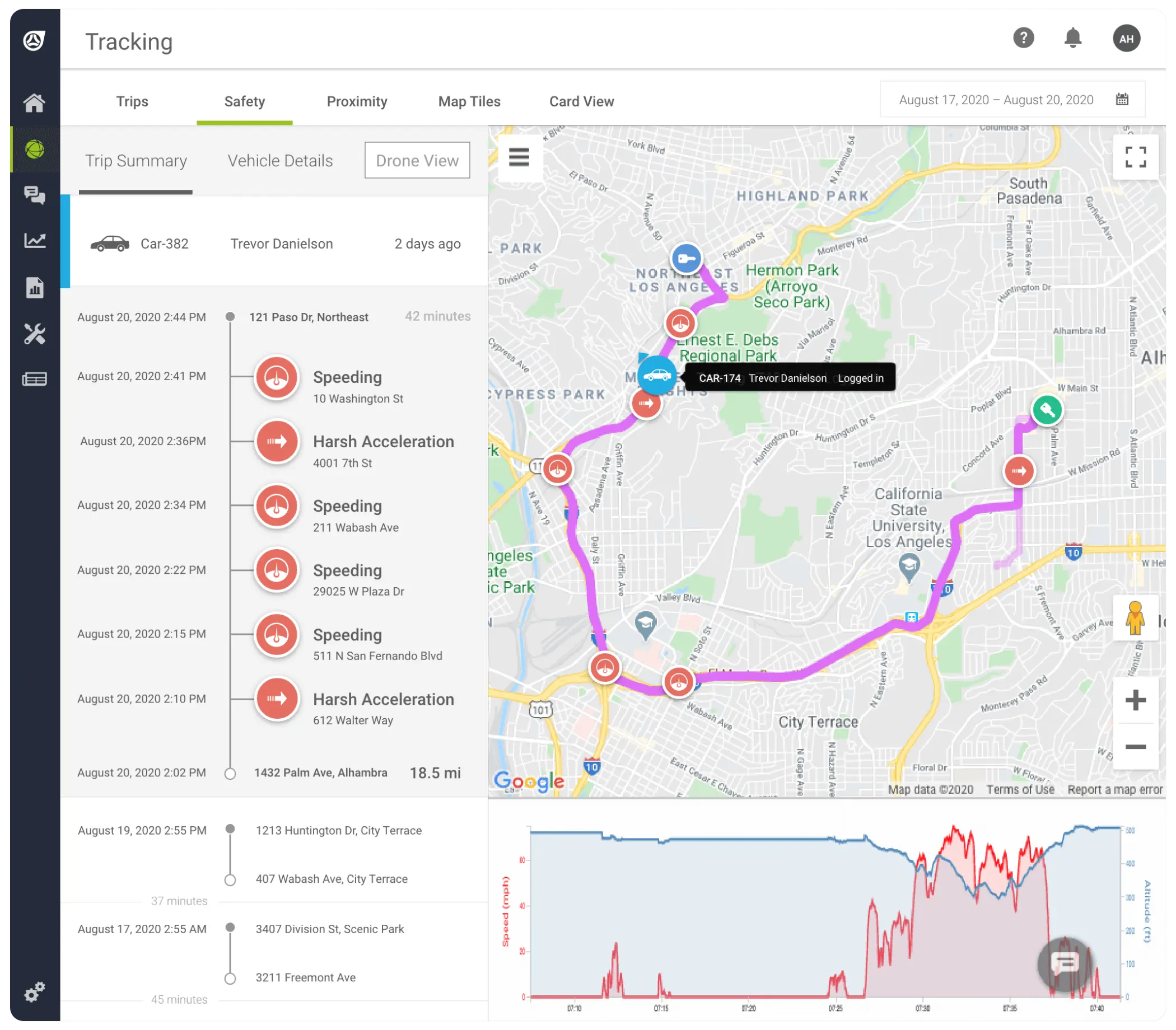1176x1030 pixels.
Task: Click the trip start key marker near Hermon Park
Action: click(688, 259)
